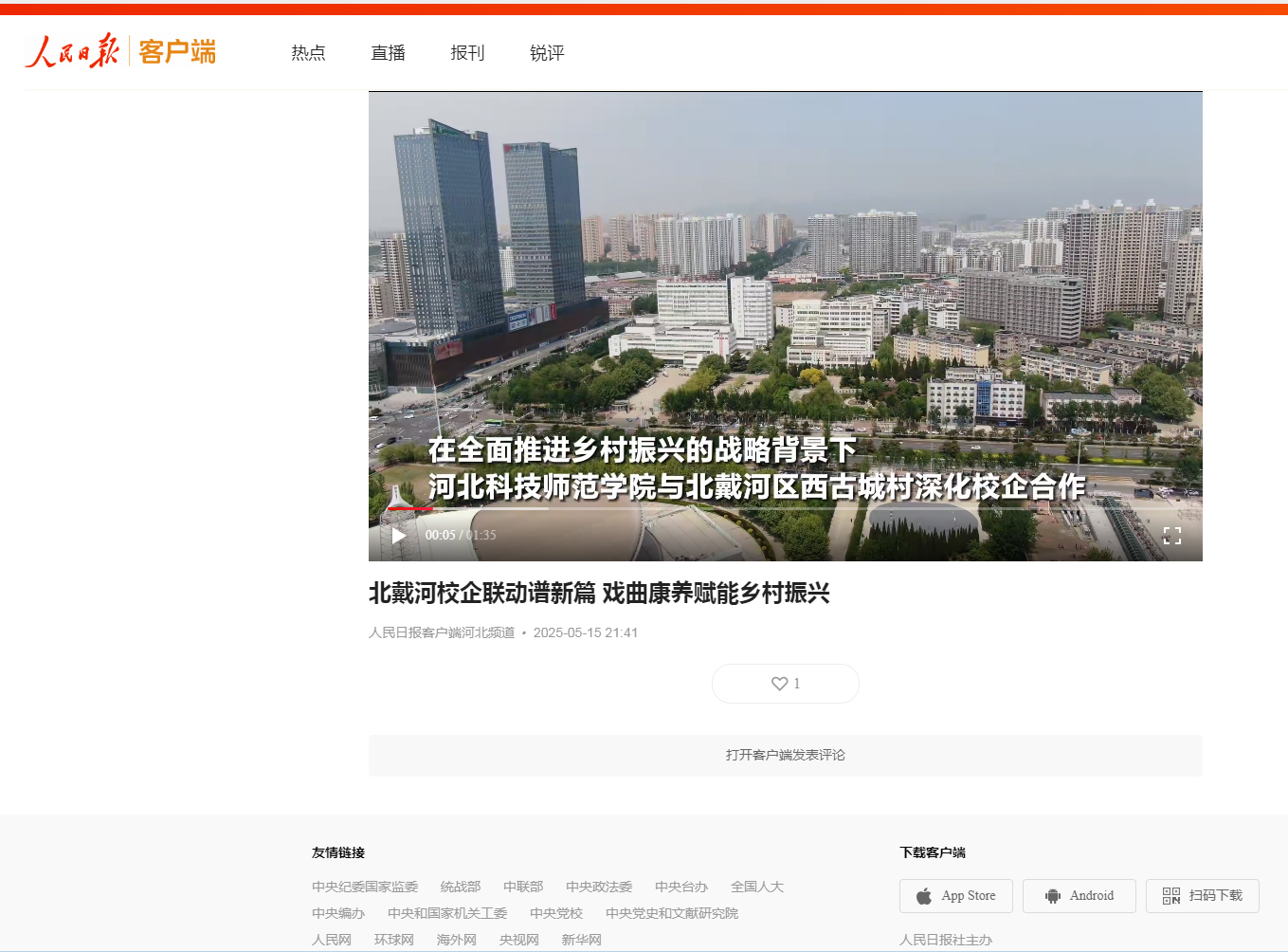Open the 扫码下载 QR code button
Image resolution: width=1288 pixels, height=952 pixels.
[1202, 896]
